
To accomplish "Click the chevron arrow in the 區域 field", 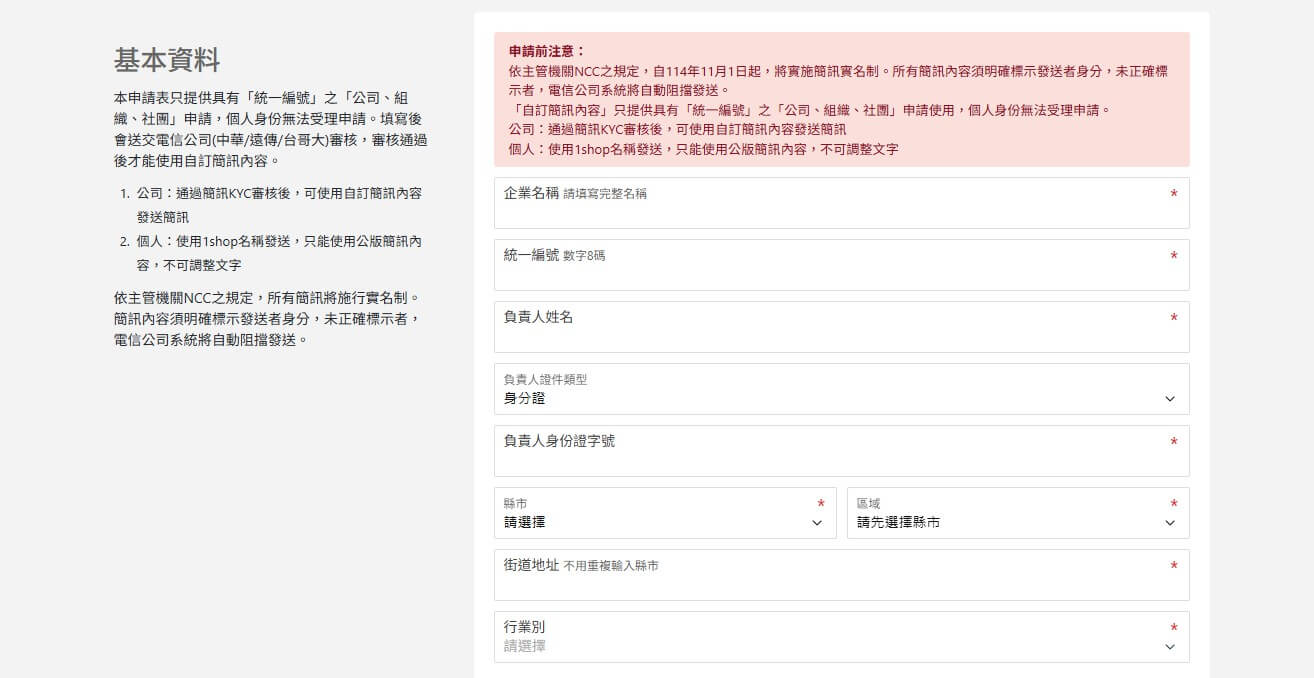I will click(x=1170, y=523).
